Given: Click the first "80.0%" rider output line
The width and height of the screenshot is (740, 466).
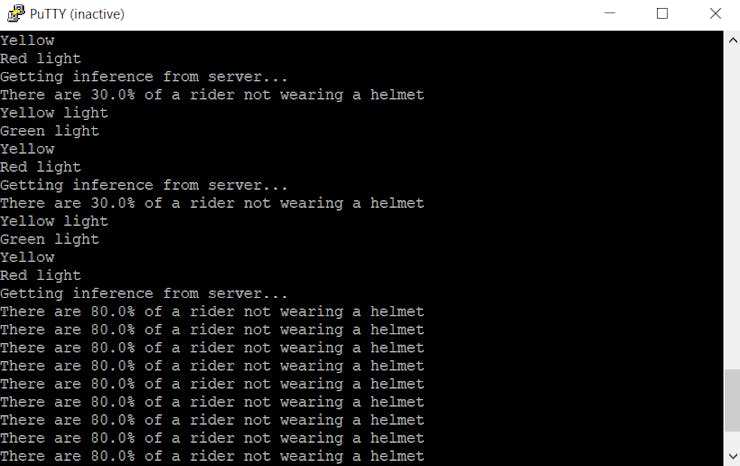Looking at the screenshot, I should point(212,312).
